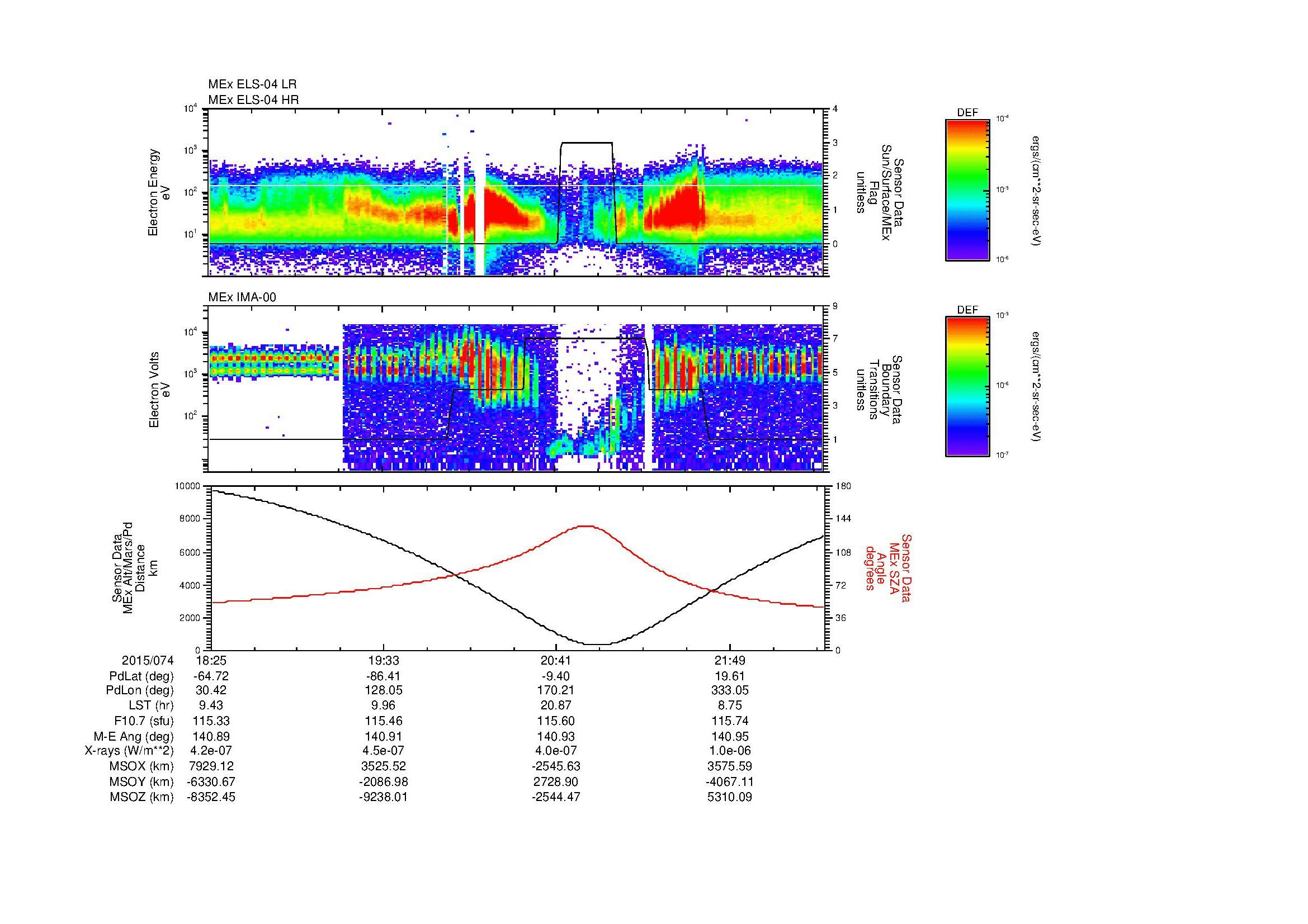Click the 'Boundary Transitions' axis label

click(x=880, y=390)
